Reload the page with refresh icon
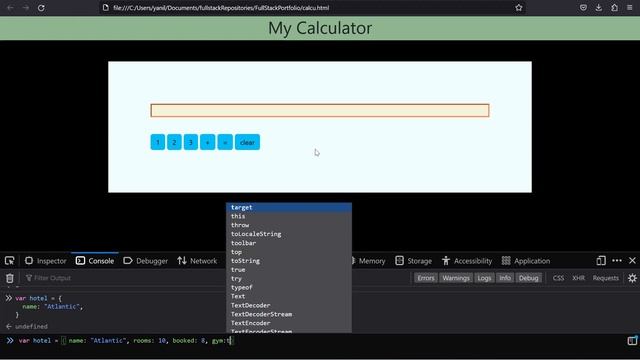Screen dimensions: 640x360 tap(41, 8)
